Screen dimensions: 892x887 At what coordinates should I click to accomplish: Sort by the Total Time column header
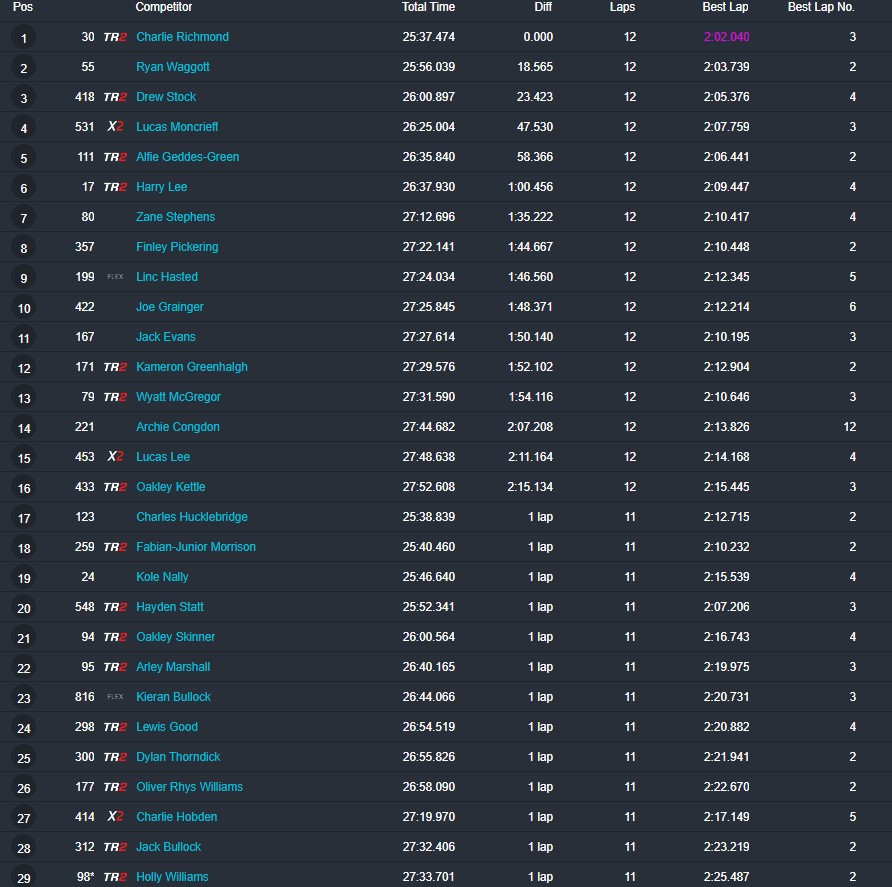coord(428,7)
